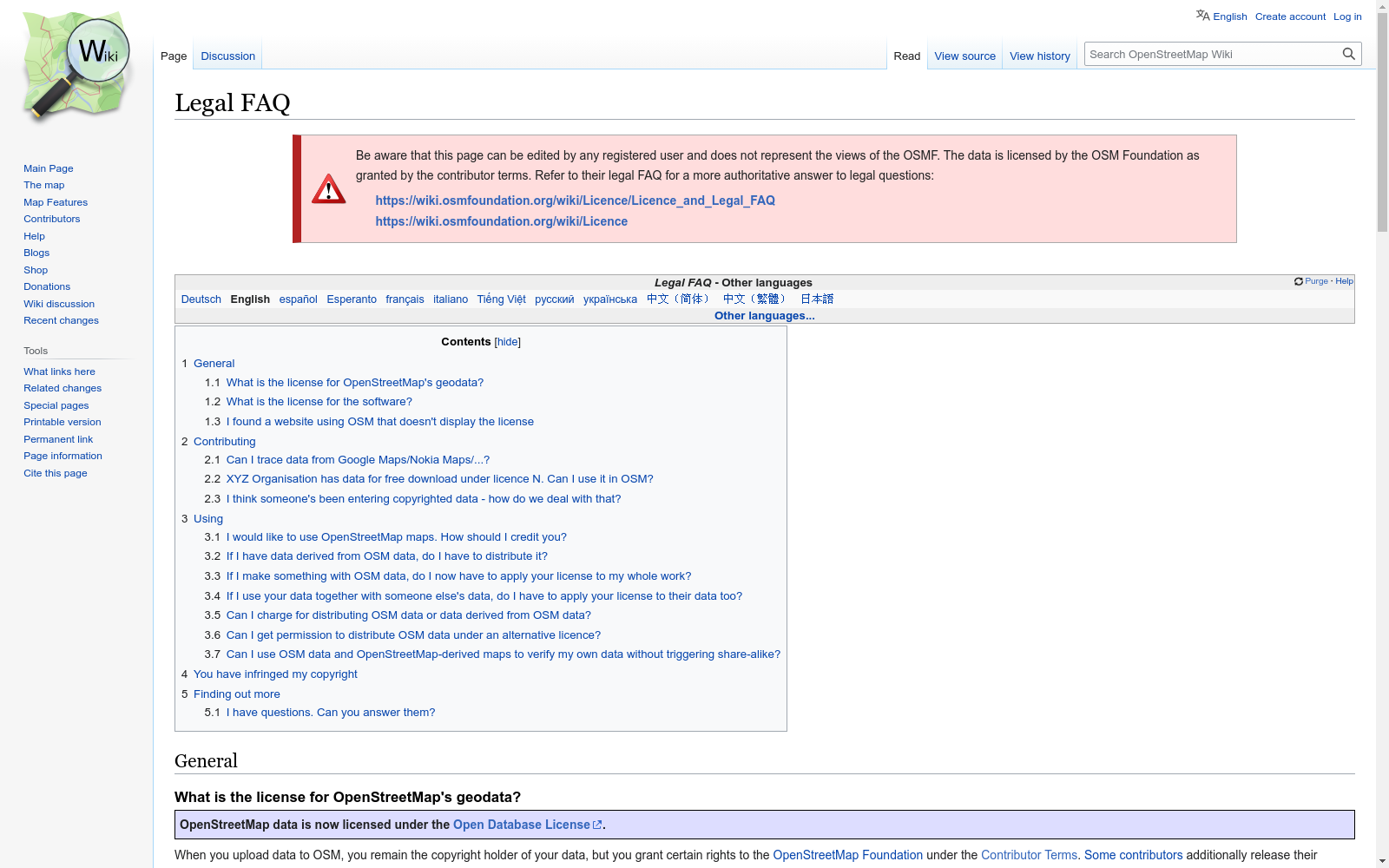Open the View history tab
Image resolution: width=1389 pixels, height=868 pixels.
pyautogui.click(x=1040, y=56)
